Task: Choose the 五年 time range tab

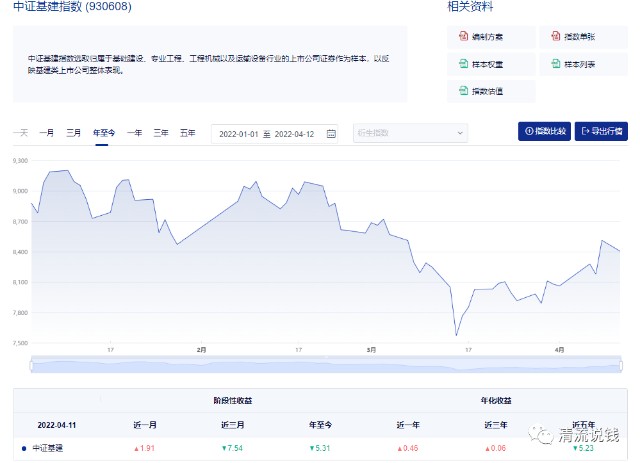Action: tap(187, 133)
